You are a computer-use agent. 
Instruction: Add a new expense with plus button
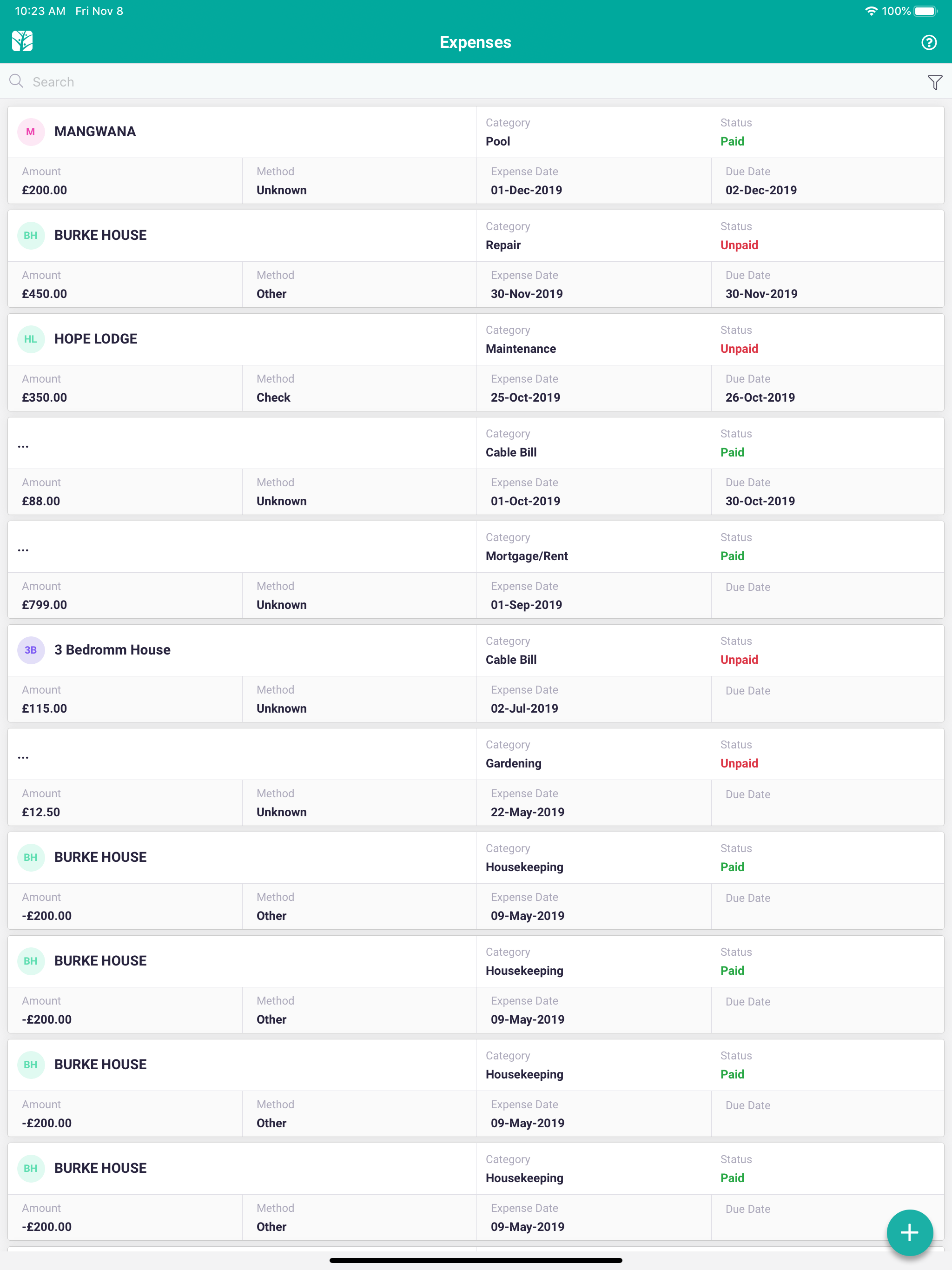point(909,1232)
